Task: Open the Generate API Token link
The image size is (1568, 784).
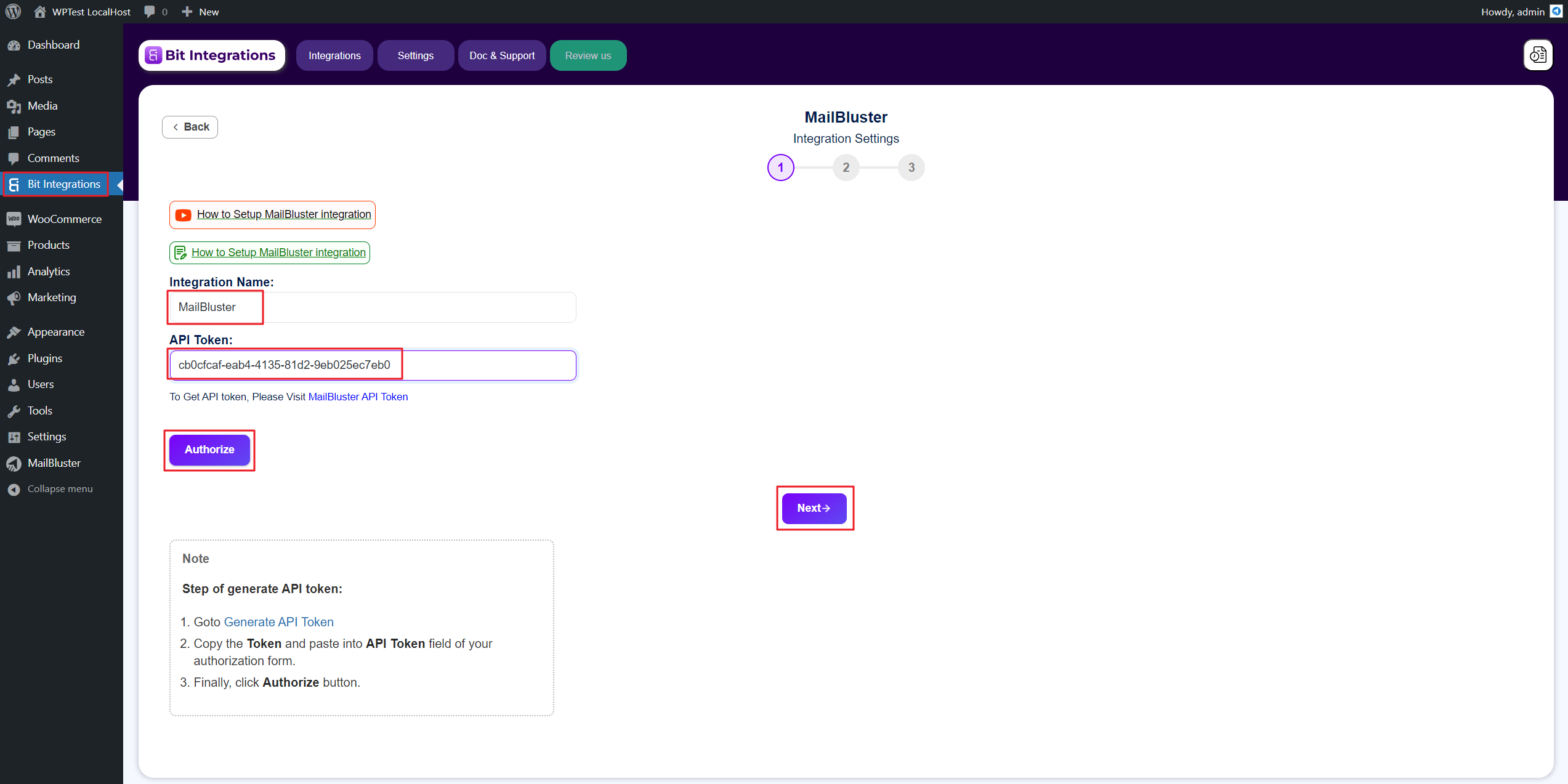Action: [278, 622]
